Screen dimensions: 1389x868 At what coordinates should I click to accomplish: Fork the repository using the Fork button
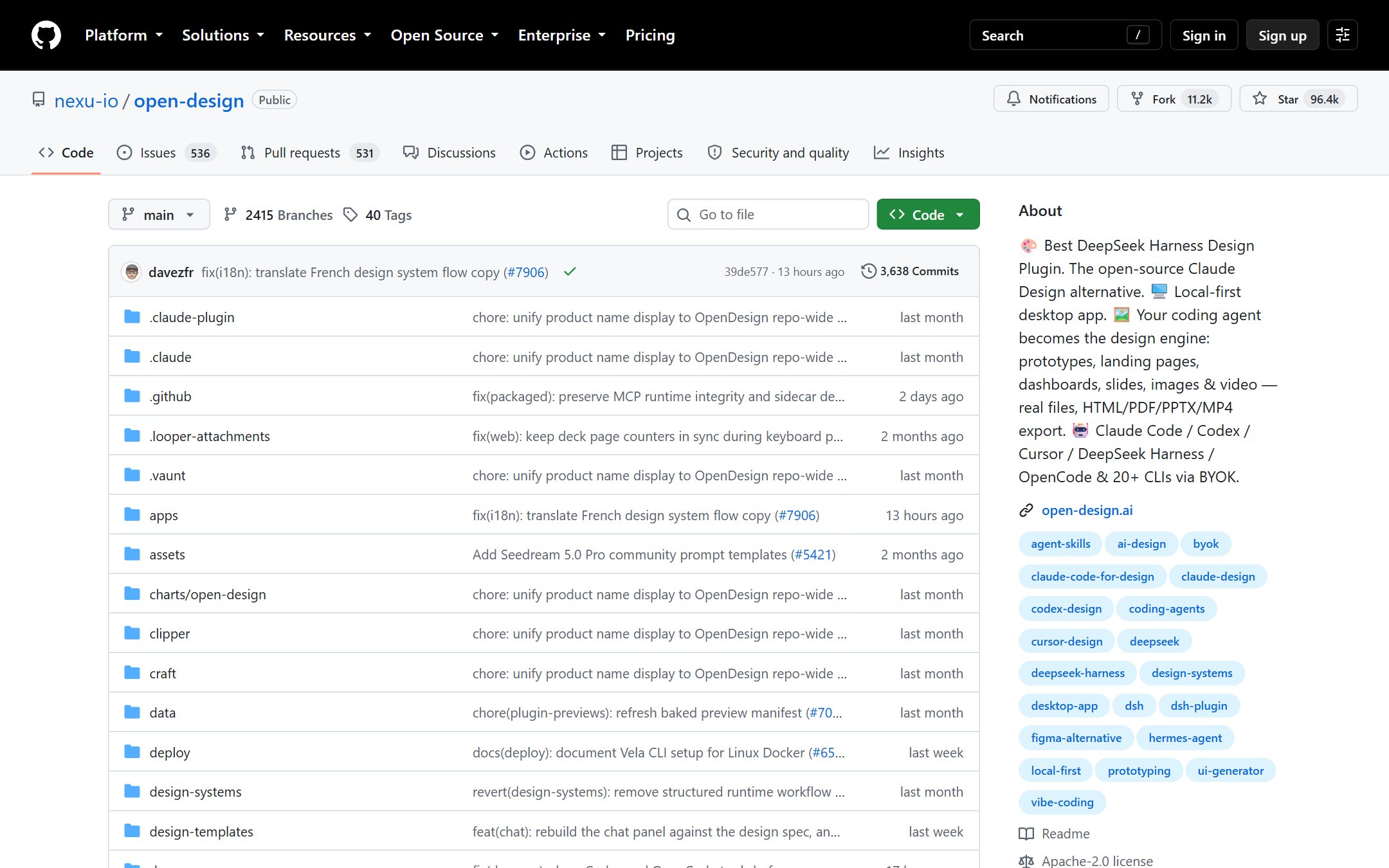(1174, 99)
